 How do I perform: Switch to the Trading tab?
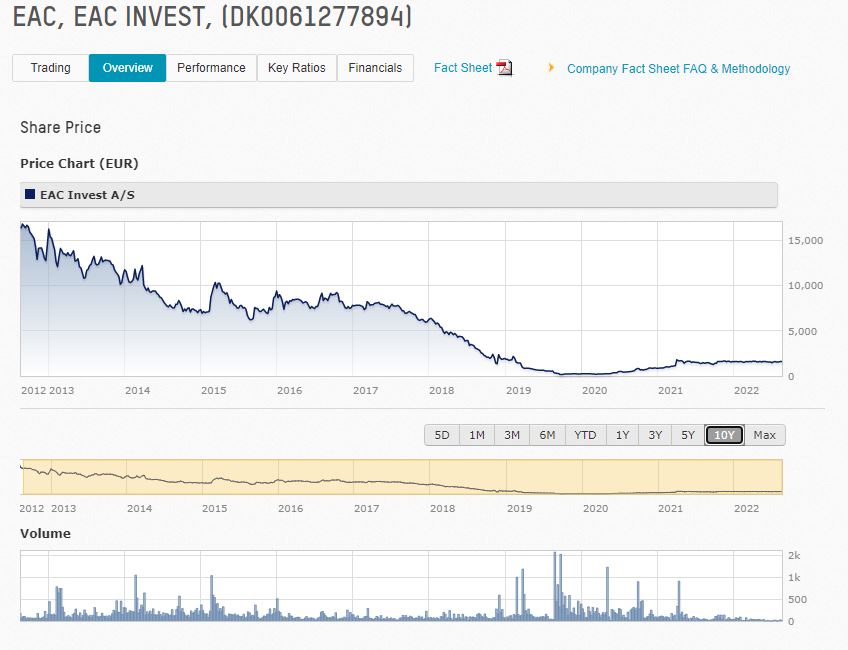(x=50, y=68)
